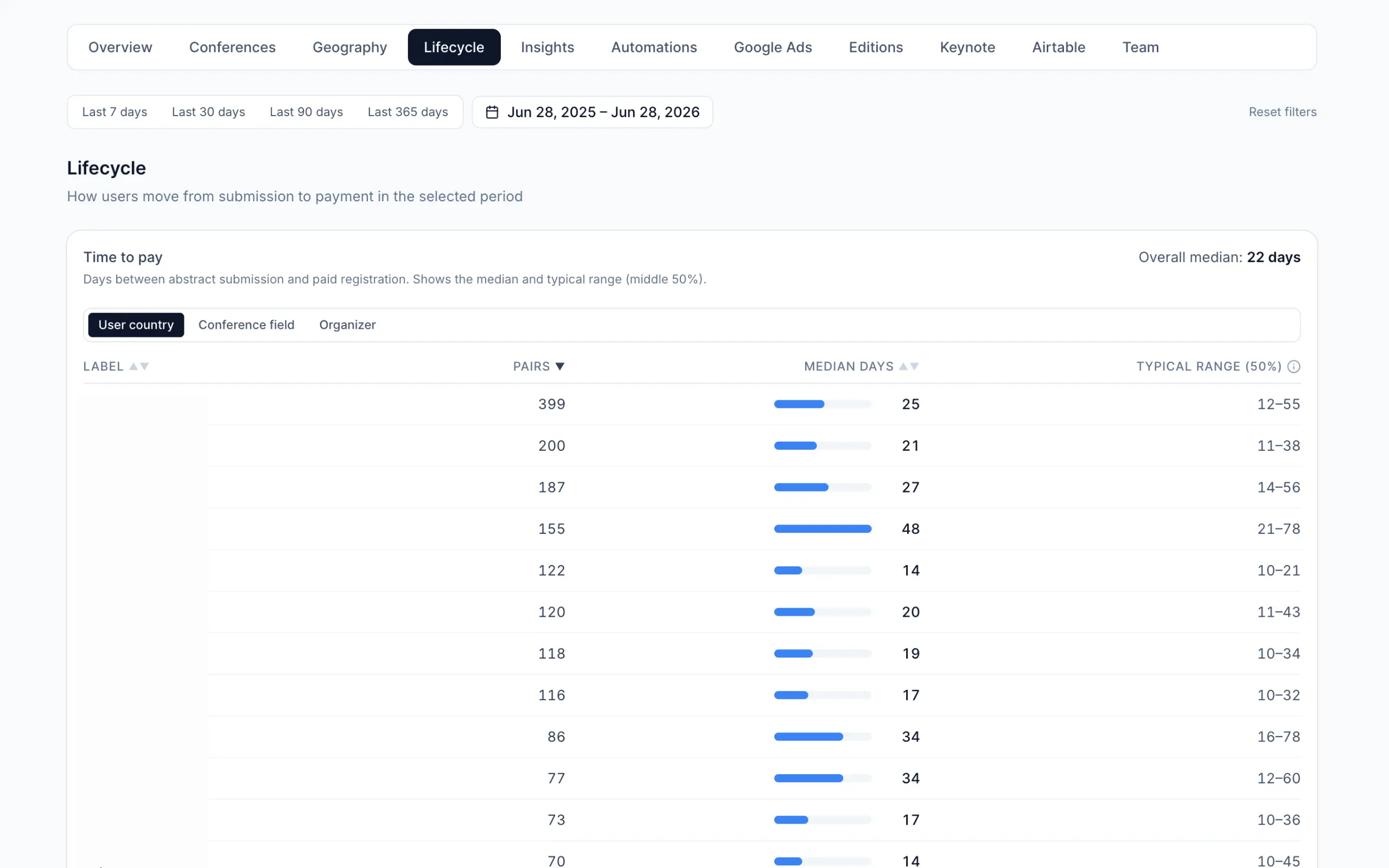Switch to the Conferences tab

pyautogui.click(x=232, y=47)
